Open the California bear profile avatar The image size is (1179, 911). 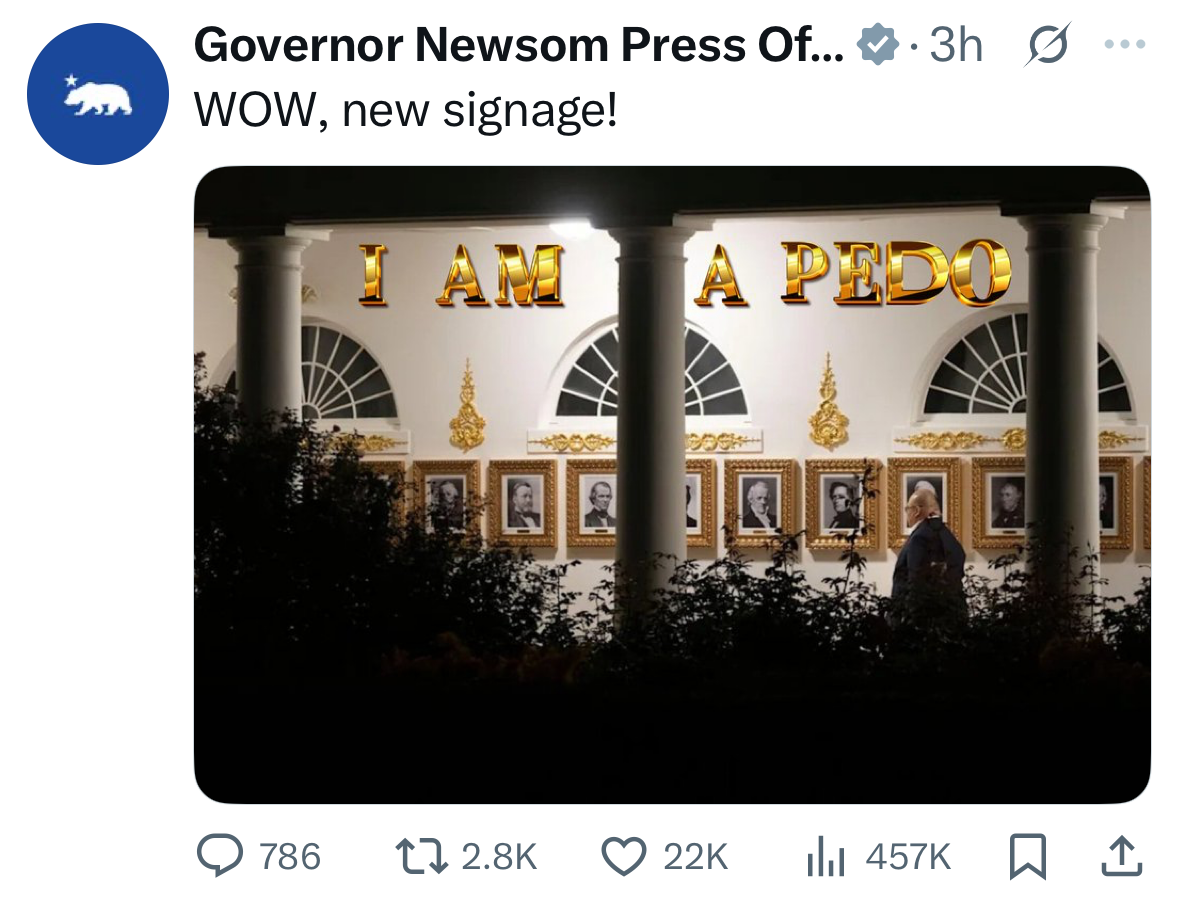pos(97,94)
